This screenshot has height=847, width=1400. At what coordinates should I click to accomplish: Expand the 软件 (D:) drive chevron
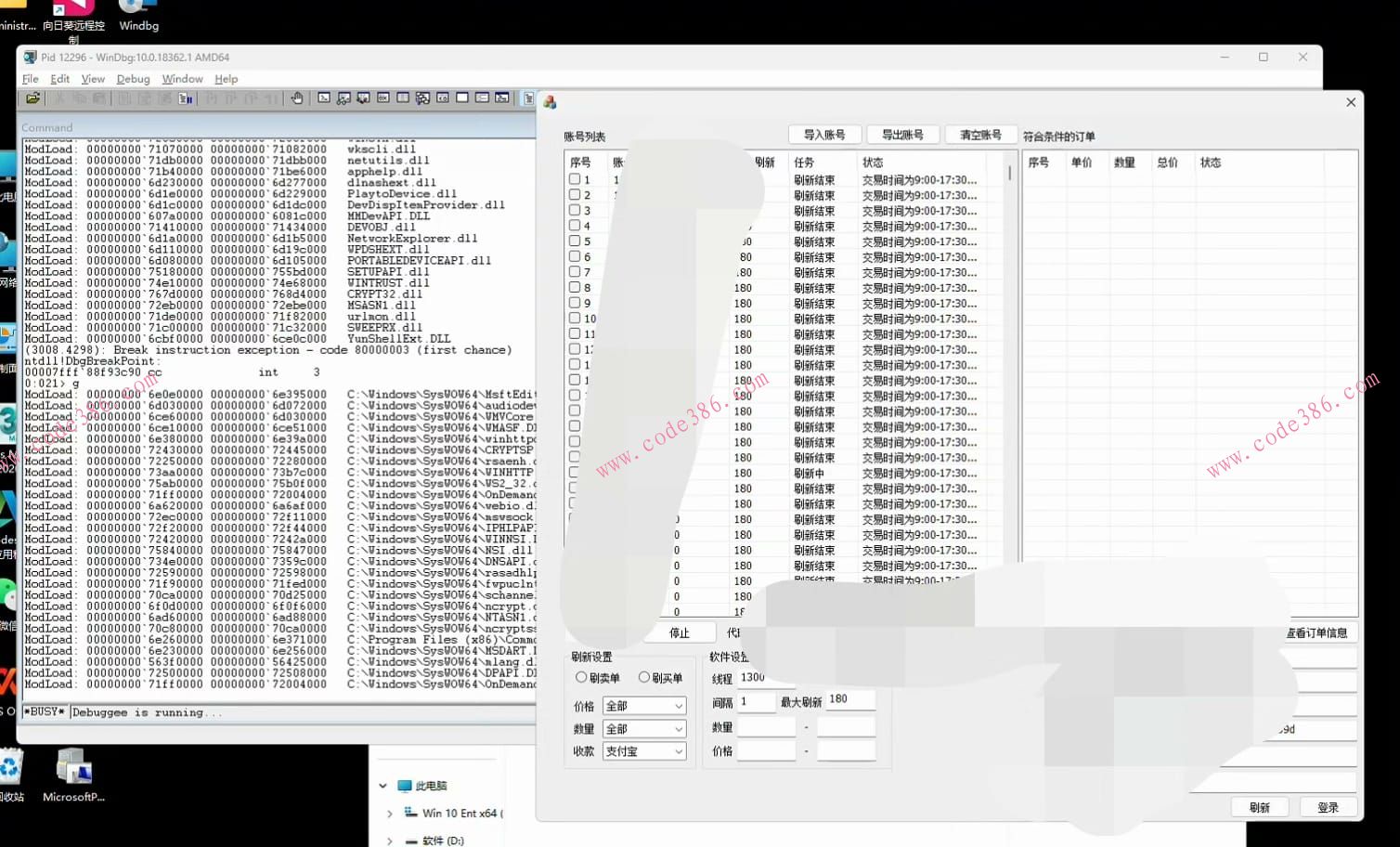[390, 840]
